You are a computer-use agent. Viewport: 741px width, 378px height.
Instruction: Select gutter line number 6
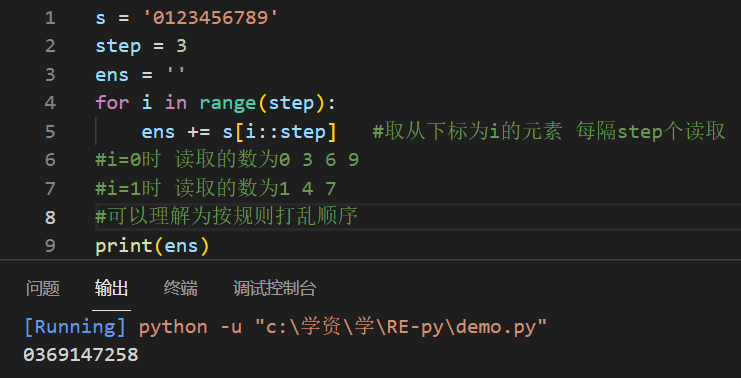(50, 160)
